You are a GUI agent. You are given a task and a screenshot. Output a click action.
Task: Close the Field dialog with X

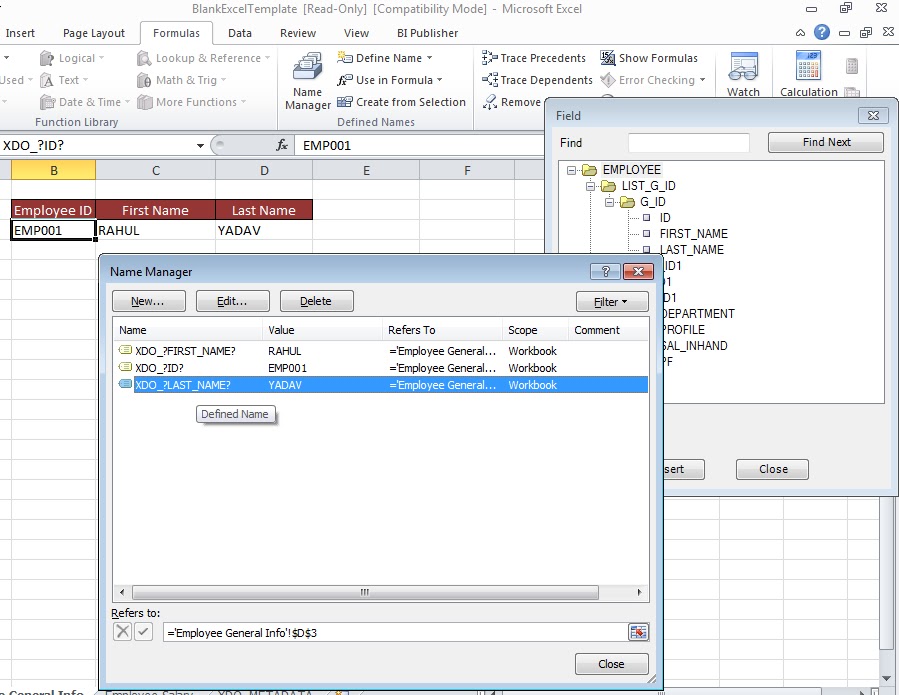pyautogui.click(x=873, y=115)
